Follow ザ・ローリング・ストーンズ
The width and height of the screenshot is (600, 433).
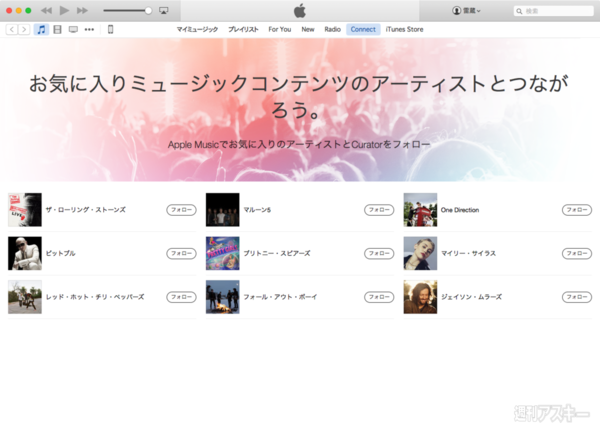[181, 210]
